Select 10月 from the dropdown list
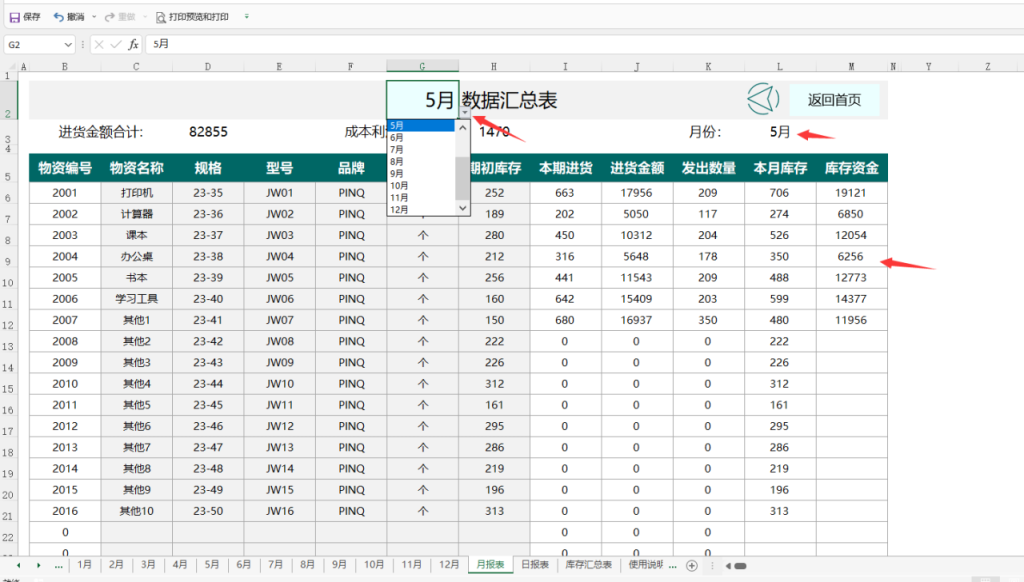 coord(421,186)
